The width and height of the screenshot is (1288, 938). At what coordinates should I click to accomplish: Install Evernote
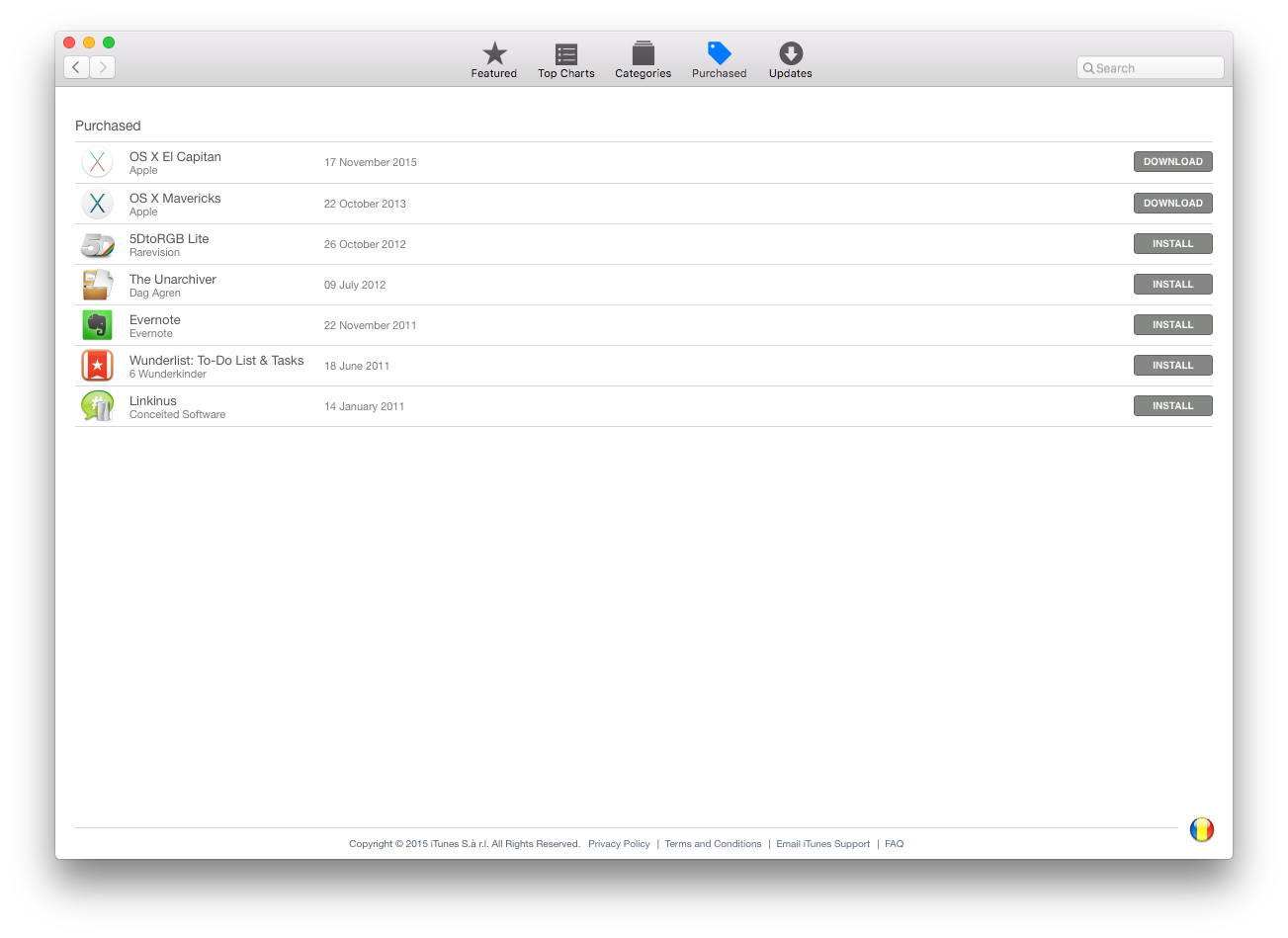1172,325
